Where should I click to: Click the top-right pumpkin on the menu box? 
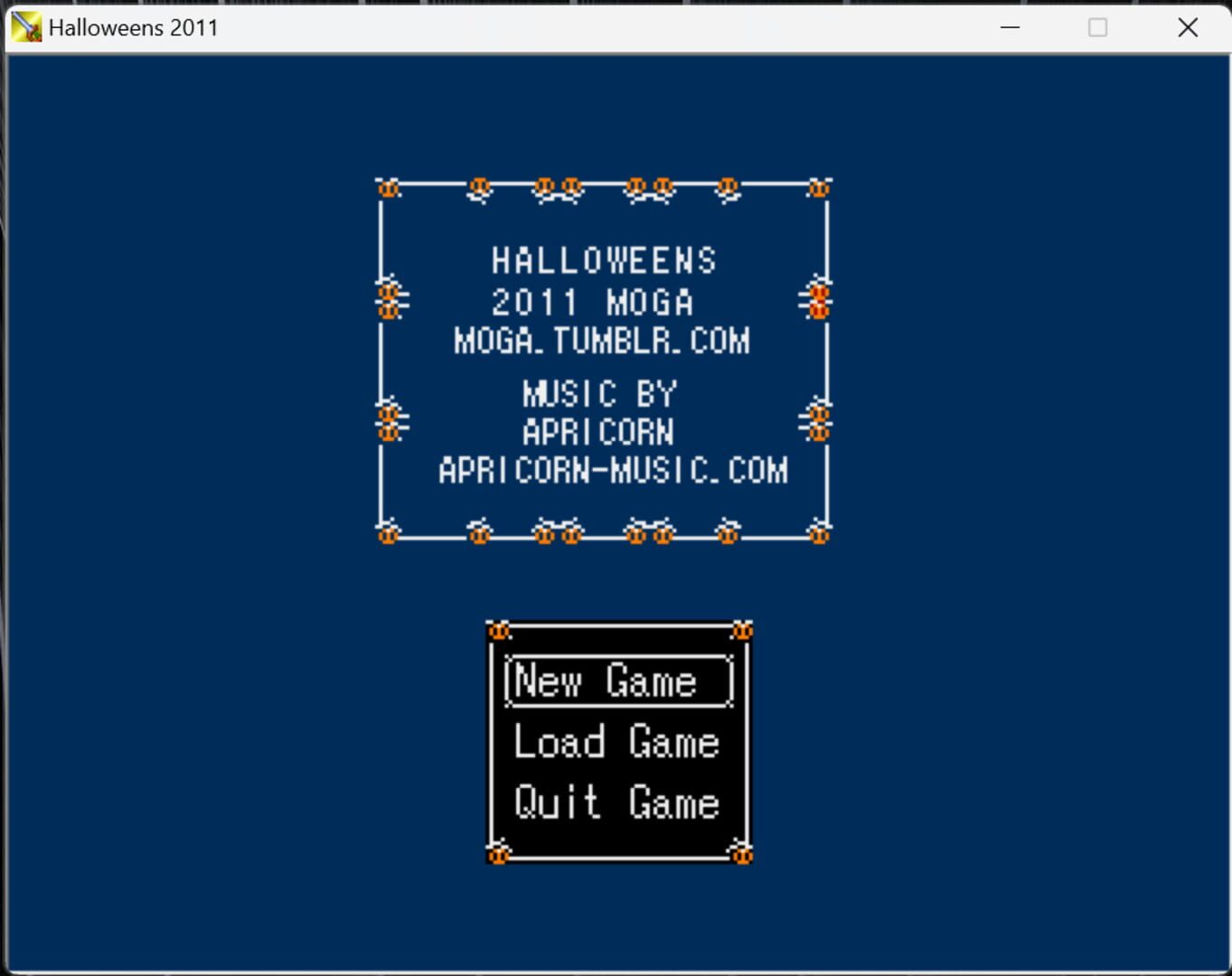[x=741, y=630]
